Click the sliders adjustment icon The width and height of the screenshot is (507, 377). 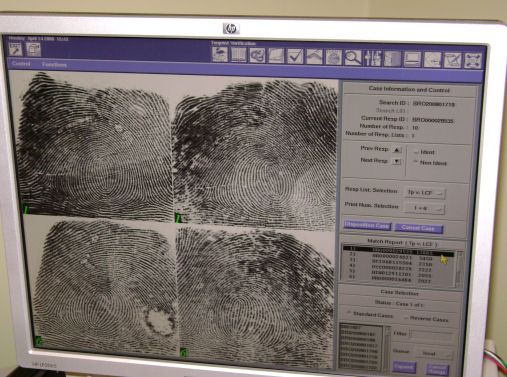coord(373,58)
